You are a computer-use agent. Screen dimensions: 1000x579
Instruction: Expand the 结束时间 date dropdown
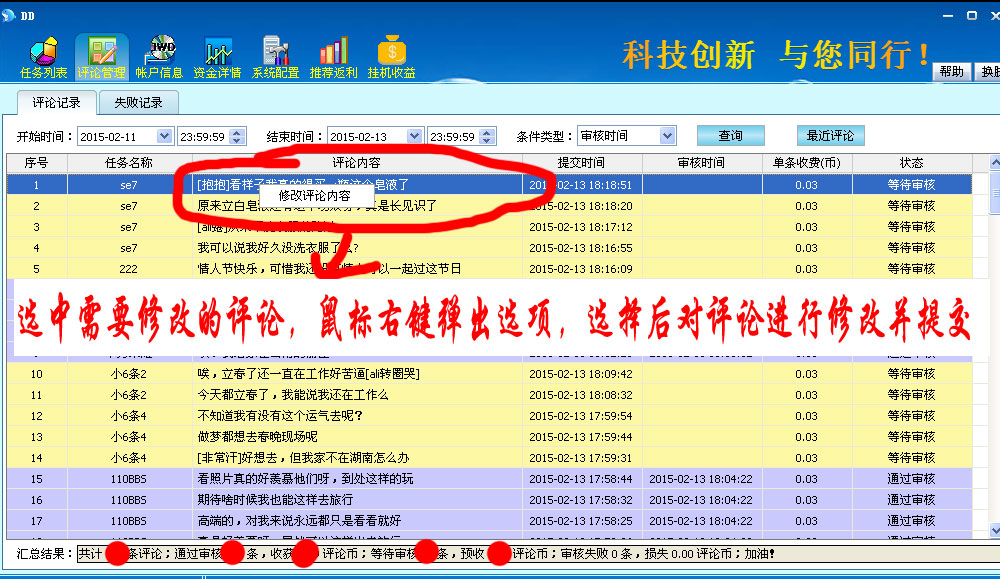click(x=415, y=136)
